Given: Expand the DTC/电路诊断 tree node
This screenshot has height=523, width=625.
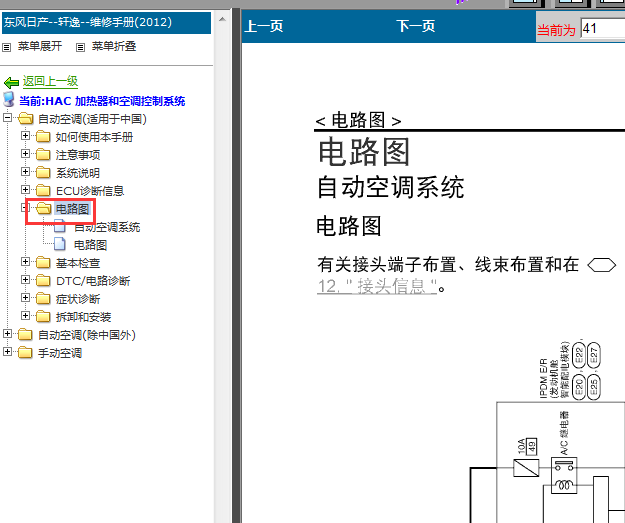Looking at the screenshot, I should [x=26, y=281].
